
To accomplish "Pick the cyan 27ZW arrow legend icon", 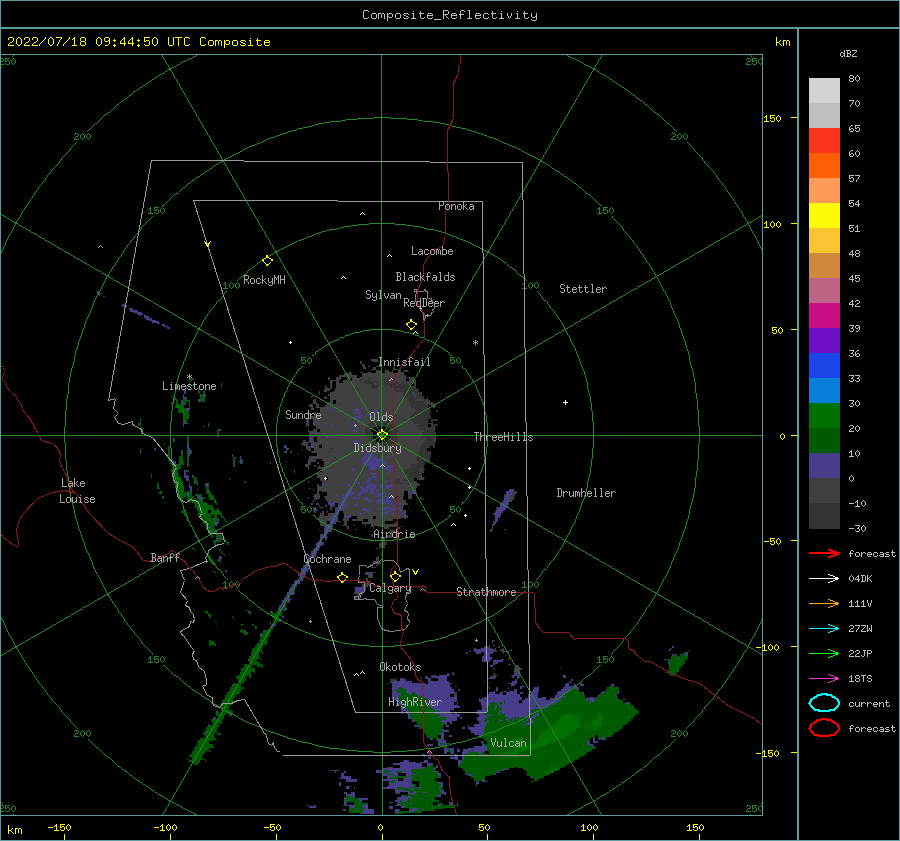I will pos(824,629).
